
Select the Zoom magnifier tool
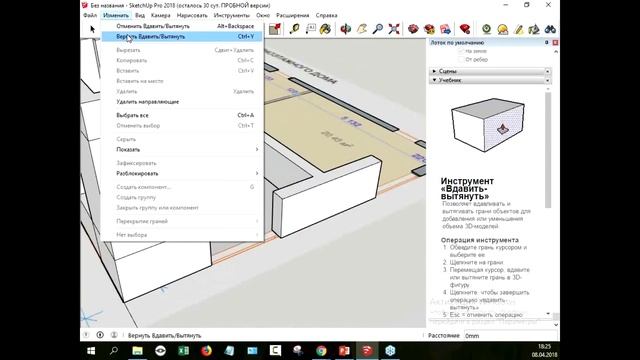(x=378, y=29)
